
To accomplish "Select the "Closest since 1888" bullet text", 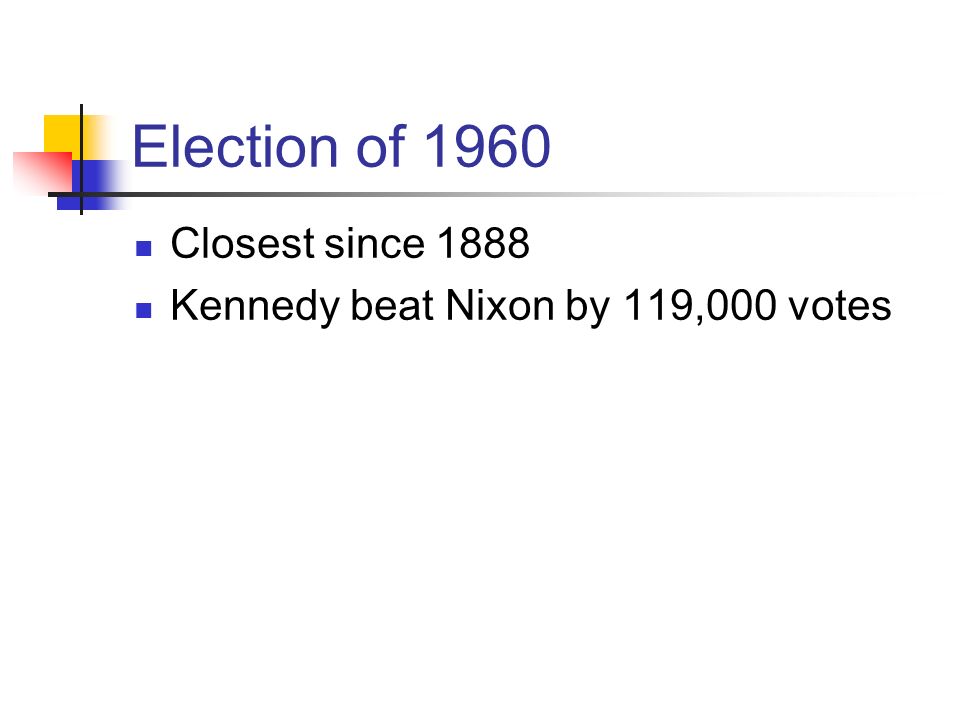I will coord(350,243).
